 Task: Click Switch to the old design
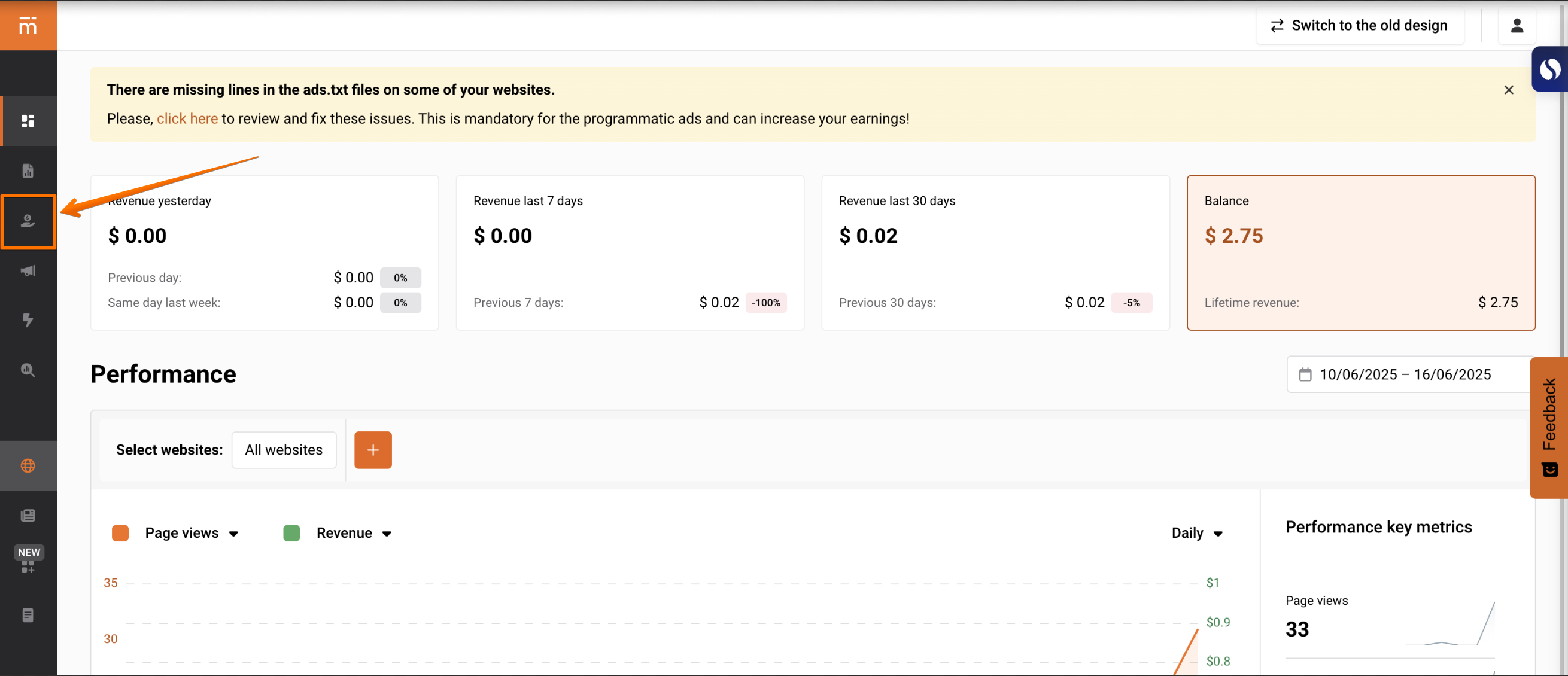click(x=1359, y=26)
